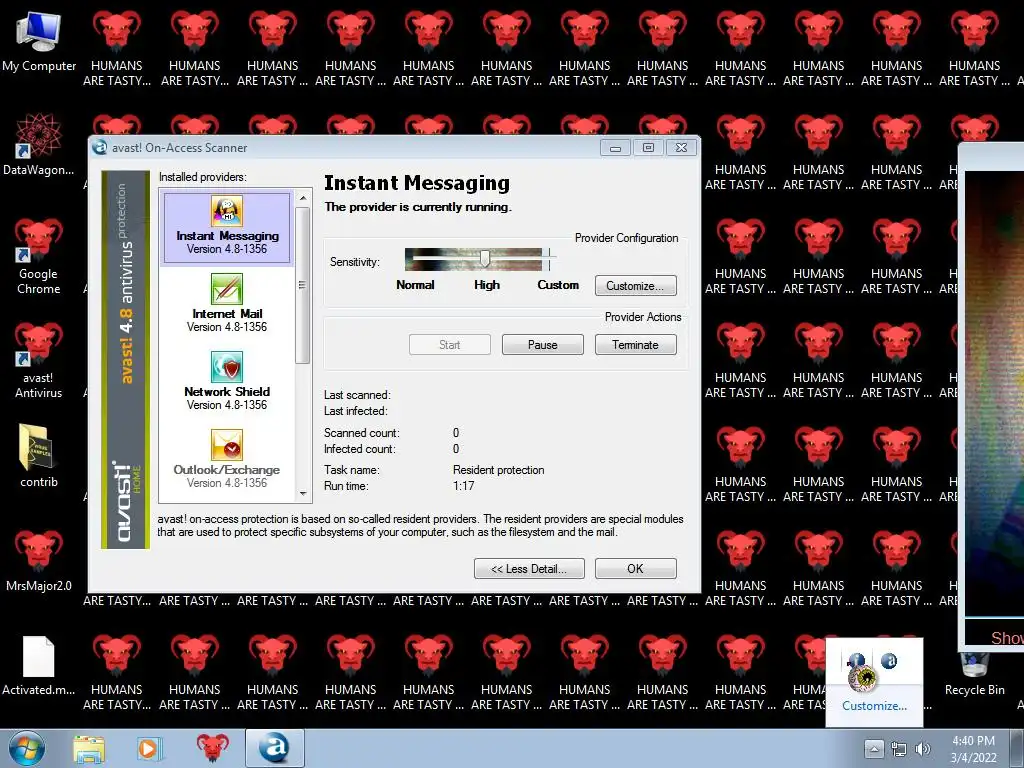Viewport: 1024px width, 768px height.
Task: Open the Windows Start menu orb
Action: coord(27,748)
